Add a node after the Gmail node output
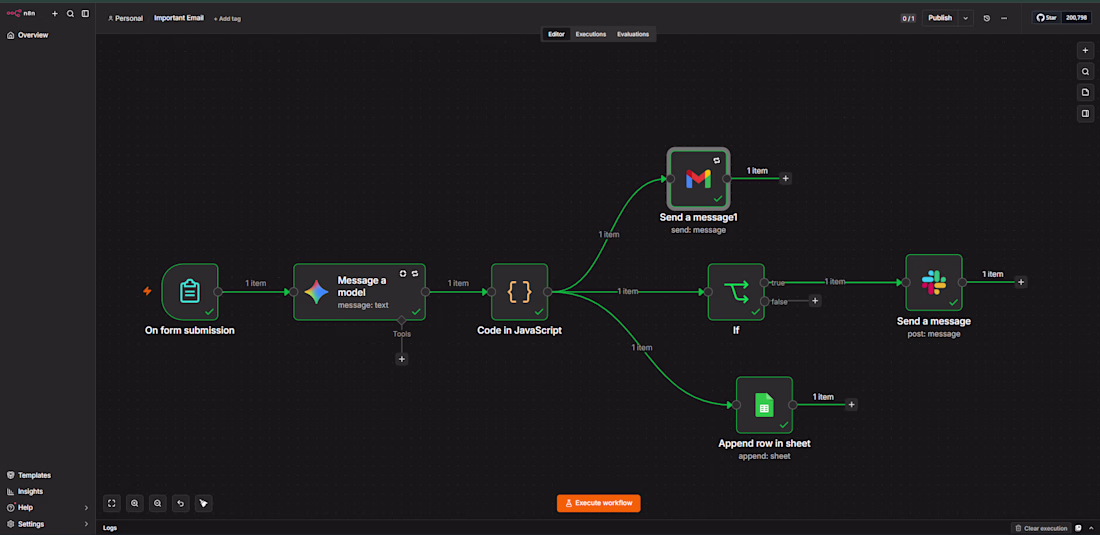The image size is (1100, 535). [x=786, y=179]
